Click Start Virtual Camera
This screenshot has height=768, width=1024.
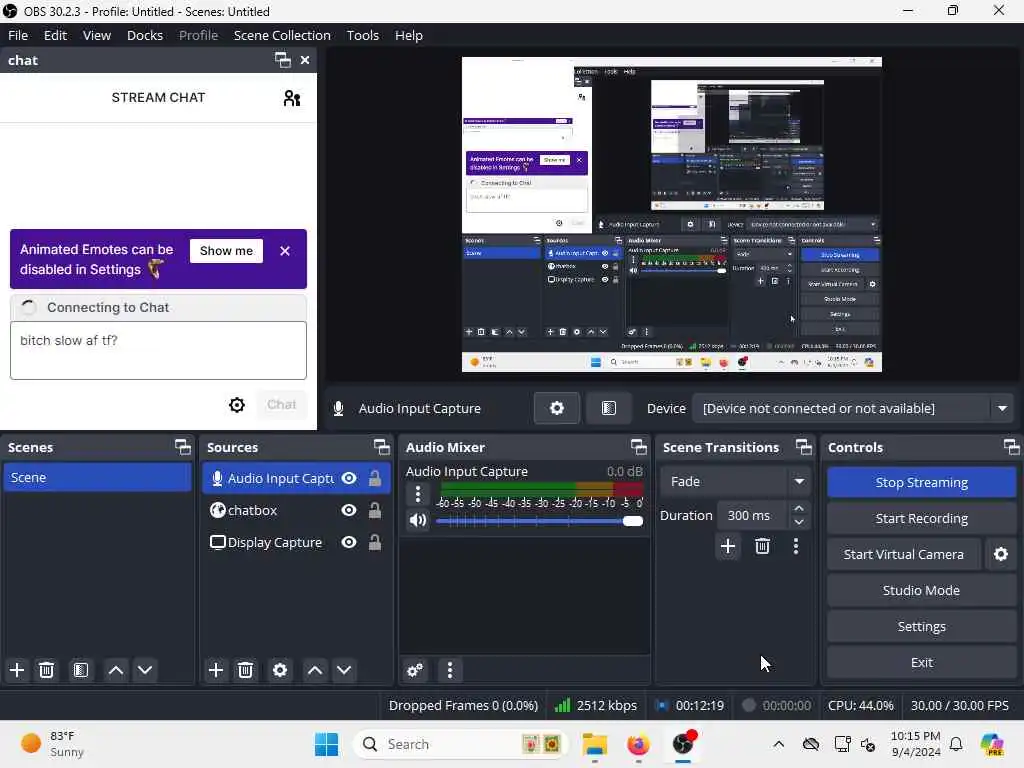[x=903, y=554]
